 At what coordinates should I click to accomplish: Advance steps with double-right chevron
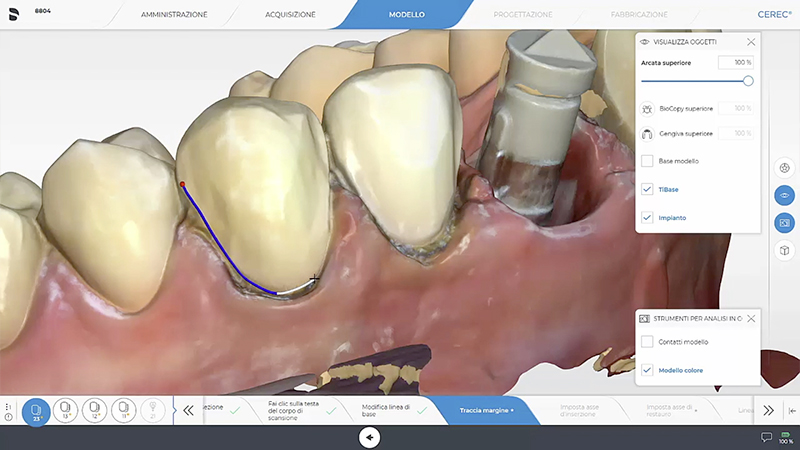click(768, 410)
